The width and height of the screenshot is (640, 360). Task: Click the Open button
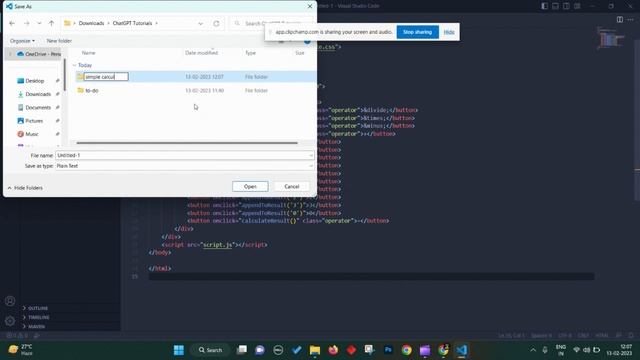(250, 187)
